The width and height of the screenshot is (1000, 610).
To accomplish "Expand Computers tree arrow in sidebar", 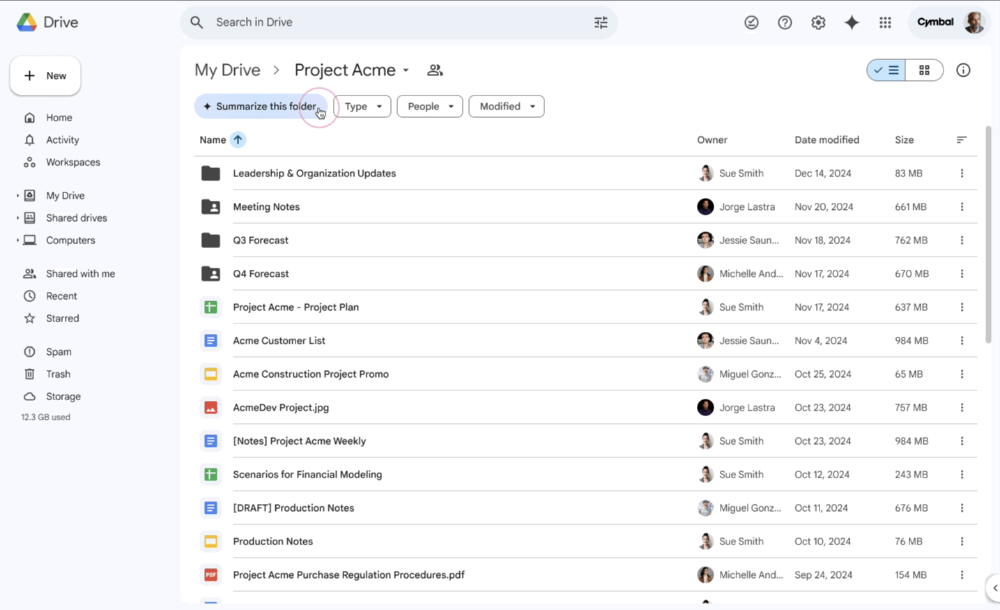I will tap(17, 241).
